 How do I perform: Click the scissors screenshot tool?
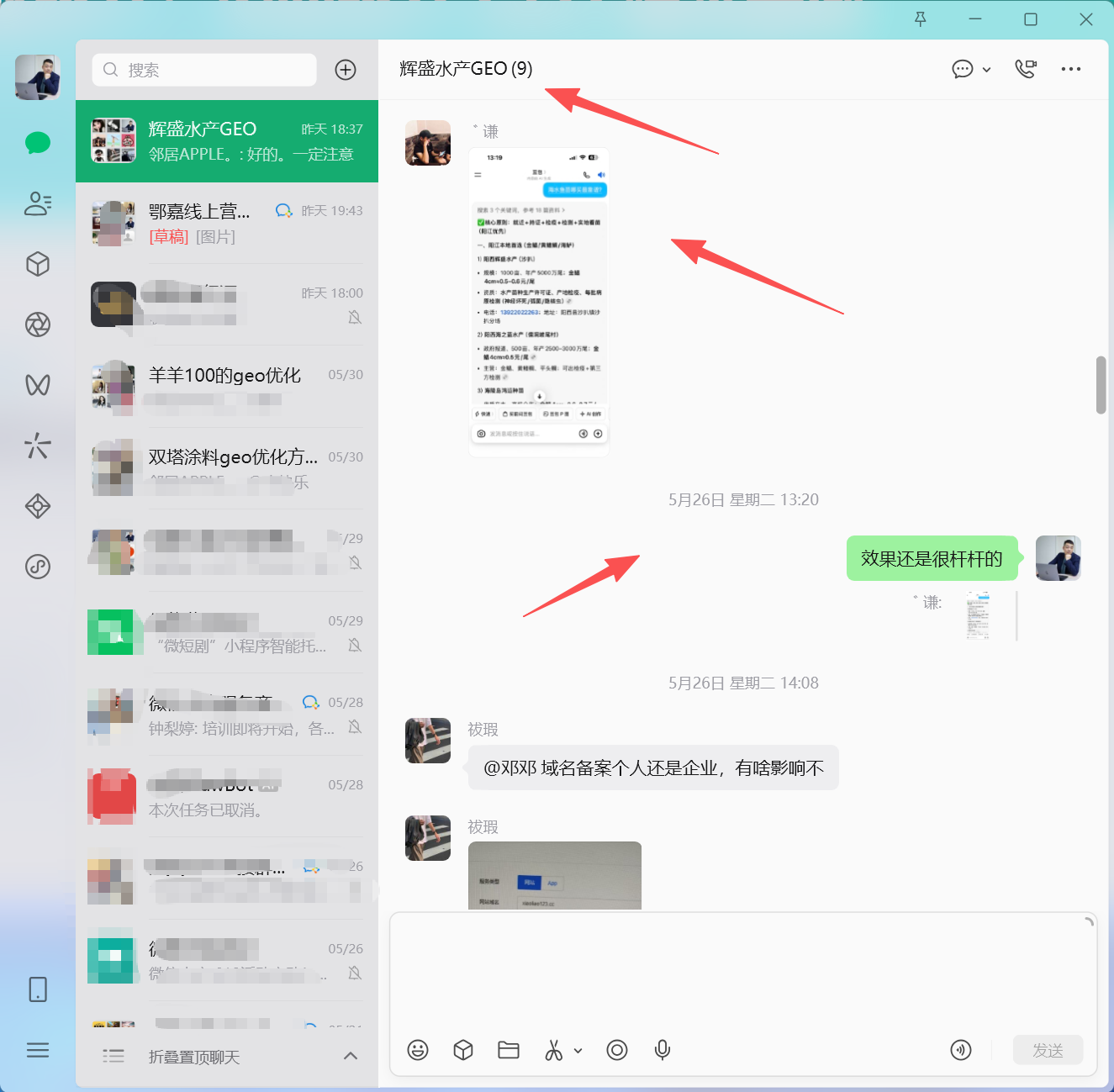tap(554, 1050)
